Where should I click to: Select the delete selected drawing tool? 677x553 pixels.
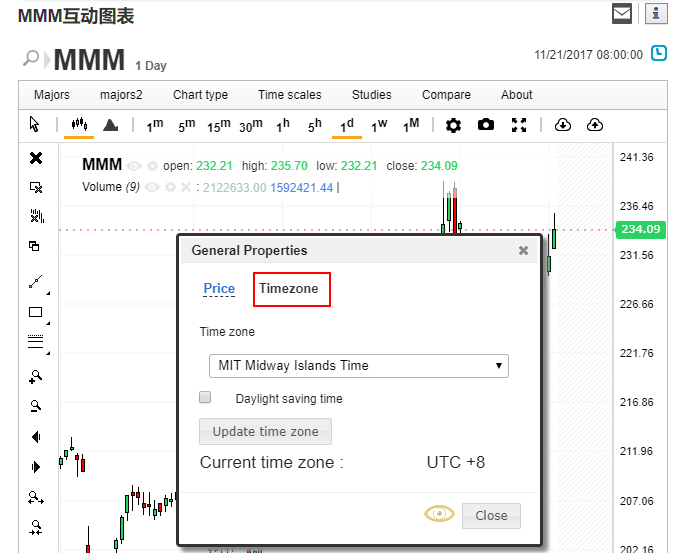click(36, 187)
